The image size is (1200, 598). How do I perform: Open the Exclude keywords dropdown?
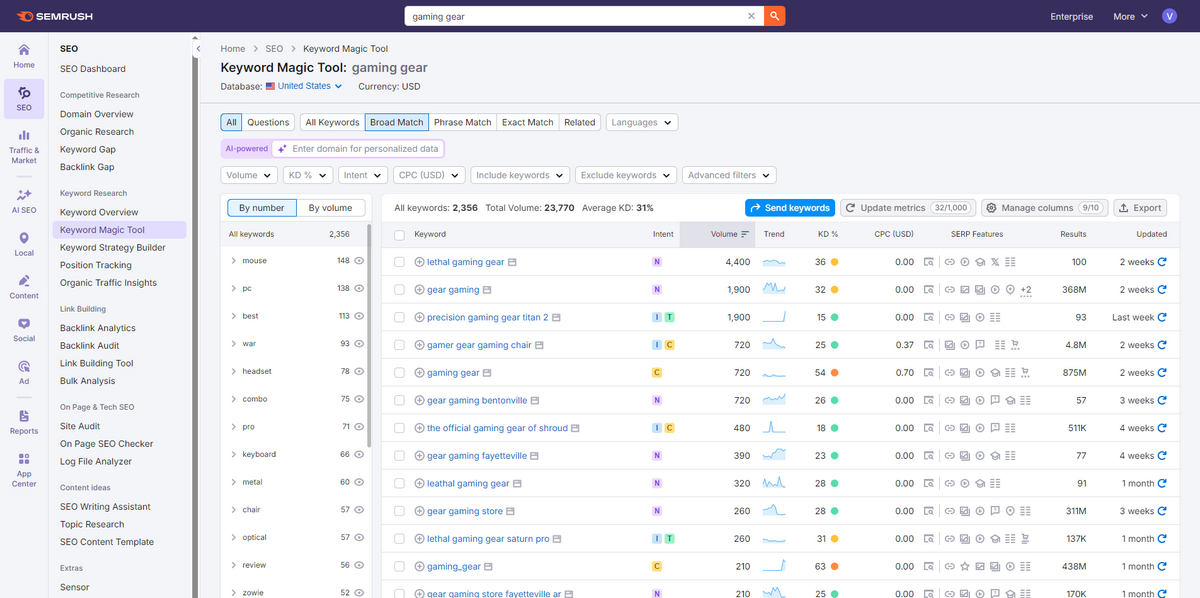click(626, 175)
